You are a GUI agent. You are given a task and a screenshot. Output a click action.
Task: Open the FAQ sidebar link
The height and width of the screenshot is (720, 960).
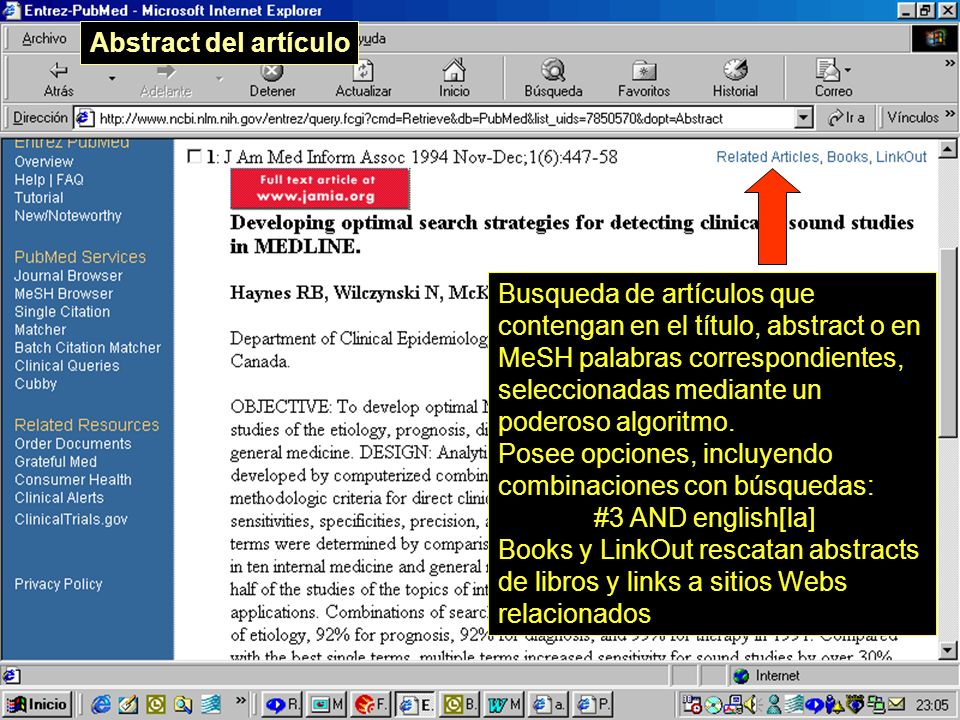coord(70,180)
